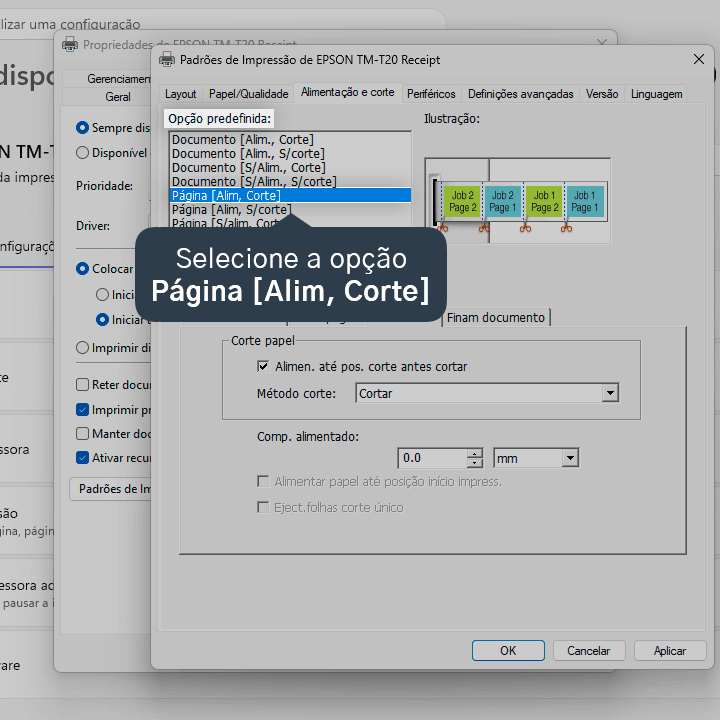Select the Alimentação e corte tab
This screenshot has width=720, height=720.
point(348,92)
